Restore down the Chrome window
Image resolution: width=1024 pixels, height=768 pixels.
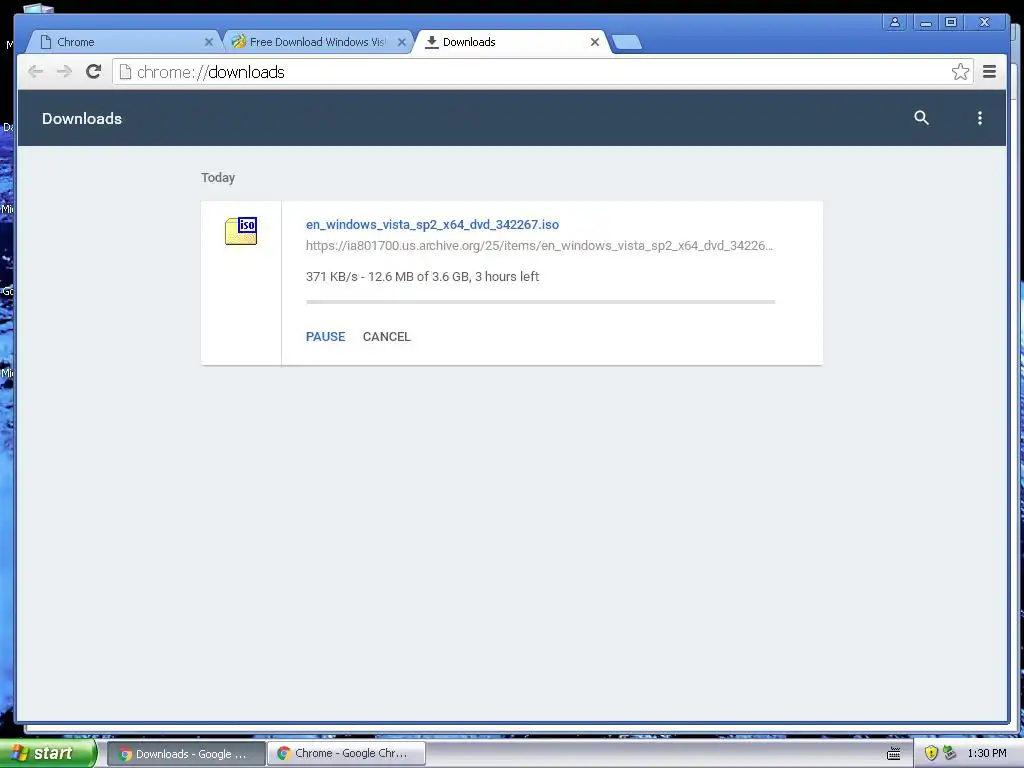point(951,22)
